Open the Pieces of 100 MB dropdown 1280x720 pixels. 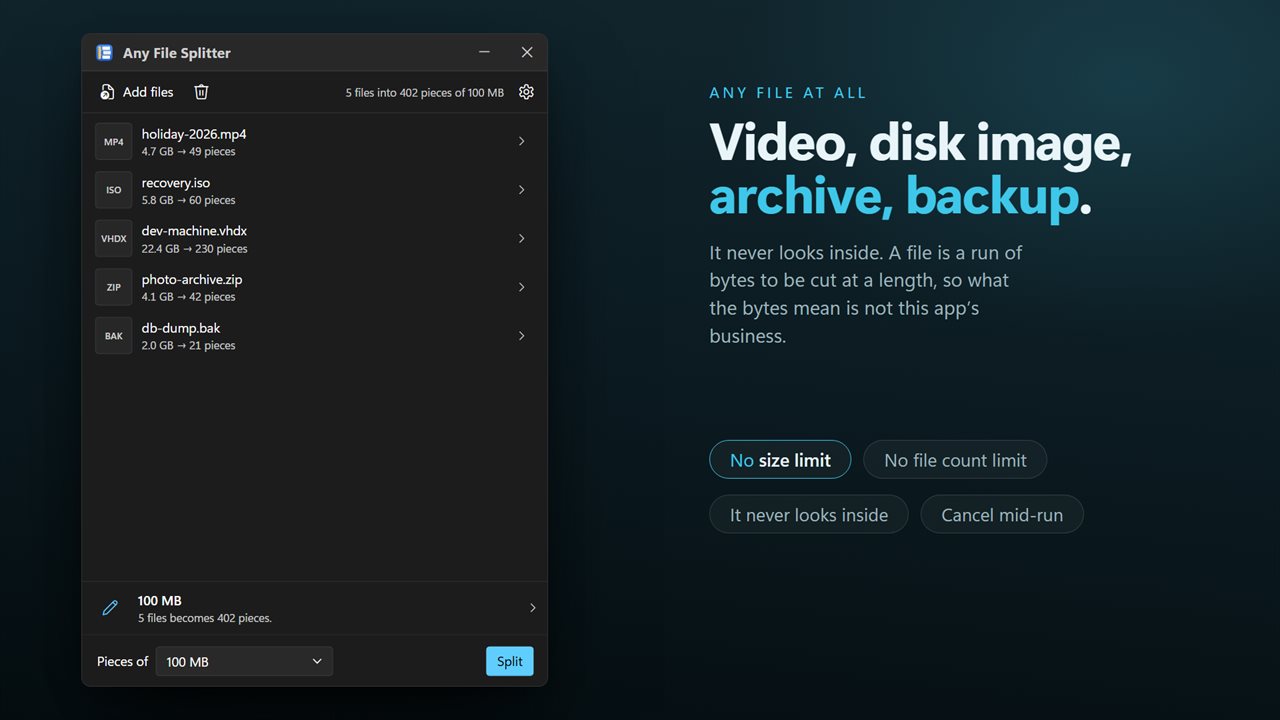(244, 661)
